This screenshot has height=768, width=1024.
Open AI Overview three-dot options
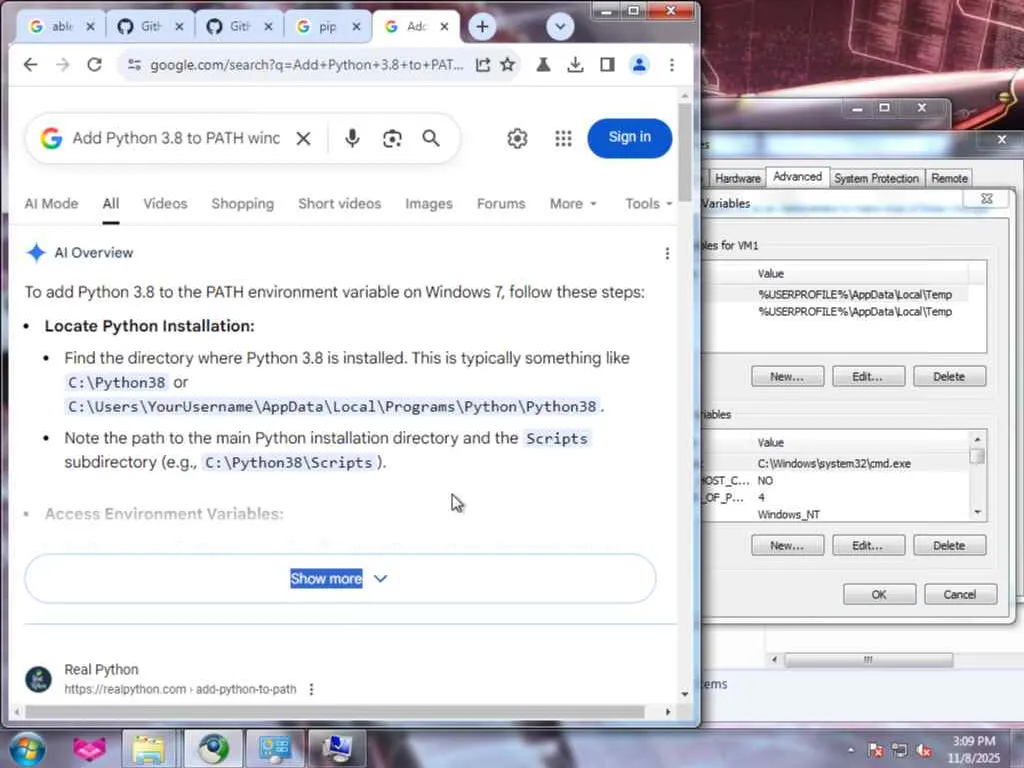[667, 253]
